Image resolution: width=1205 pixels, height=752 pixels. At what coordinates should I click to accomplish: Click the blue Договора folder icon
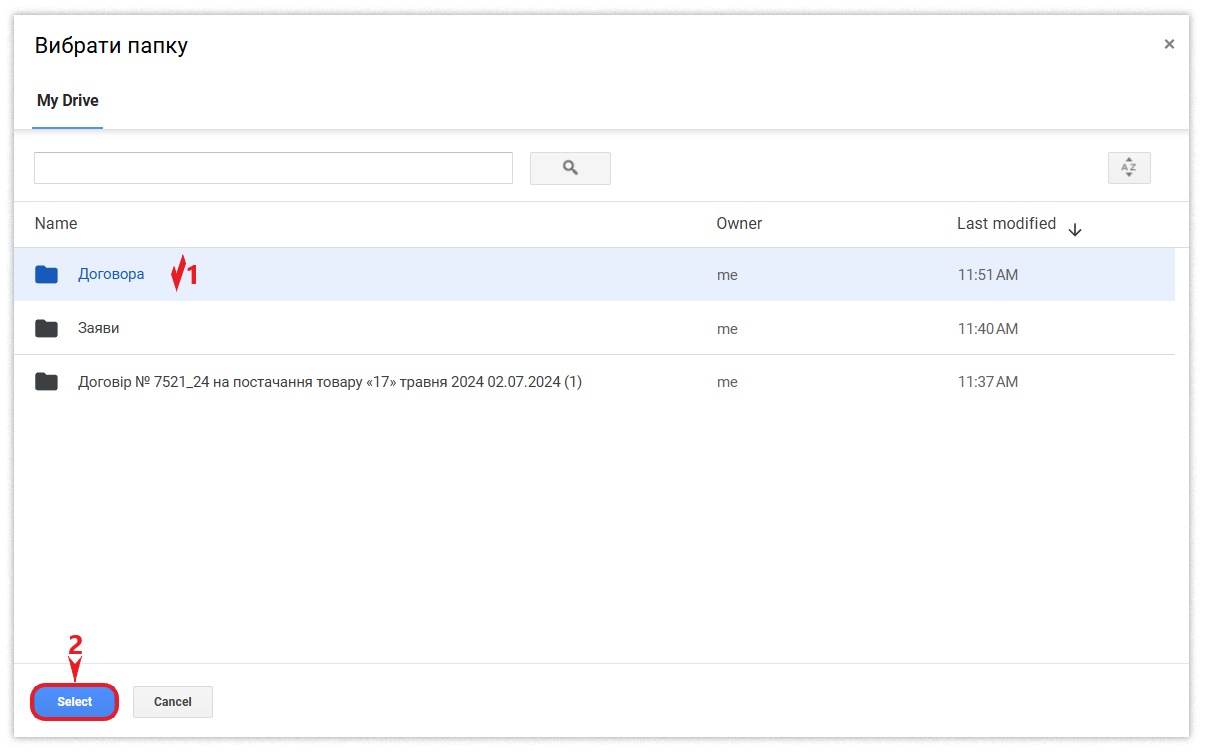(x=46, y=275)
